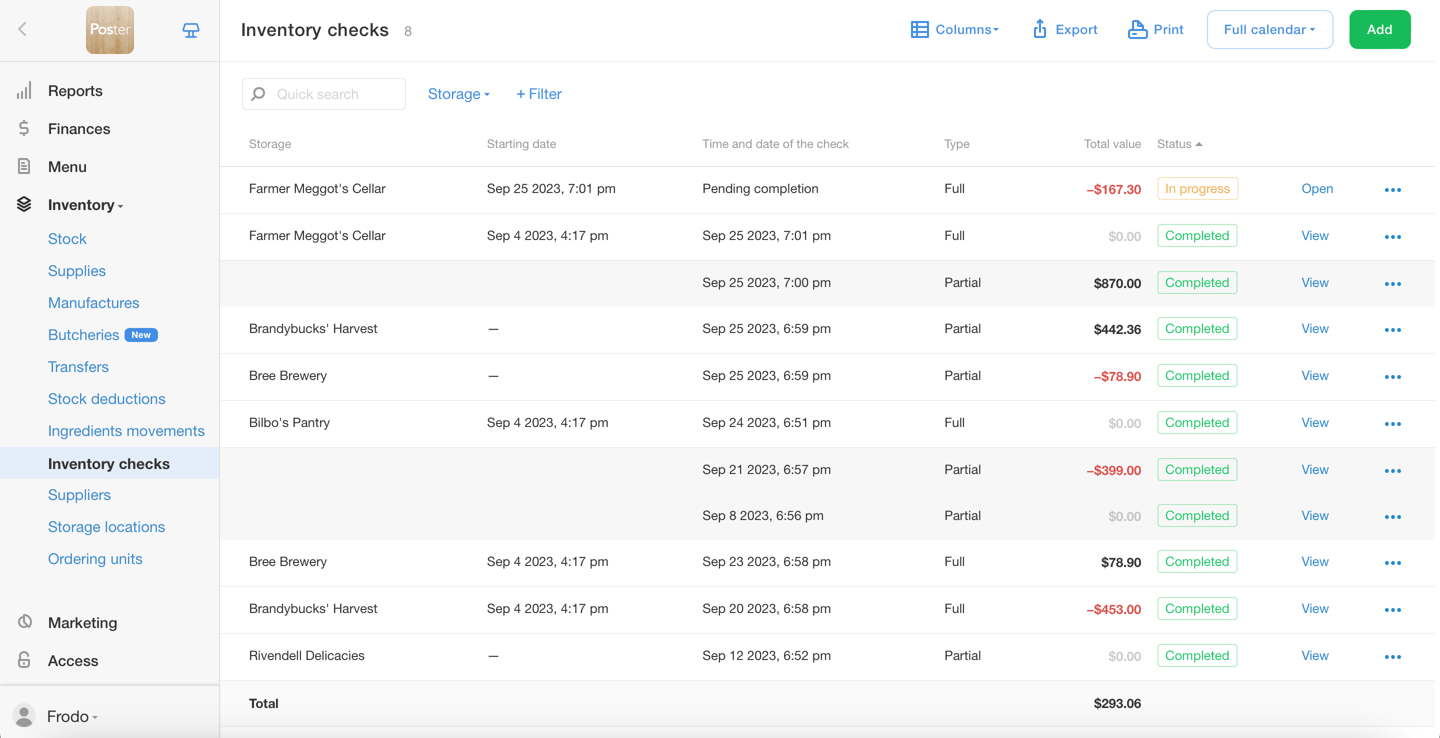This screenshot has width=1440, height=738.
Task: Click the Columns table icon
Action: pos(920,30)
